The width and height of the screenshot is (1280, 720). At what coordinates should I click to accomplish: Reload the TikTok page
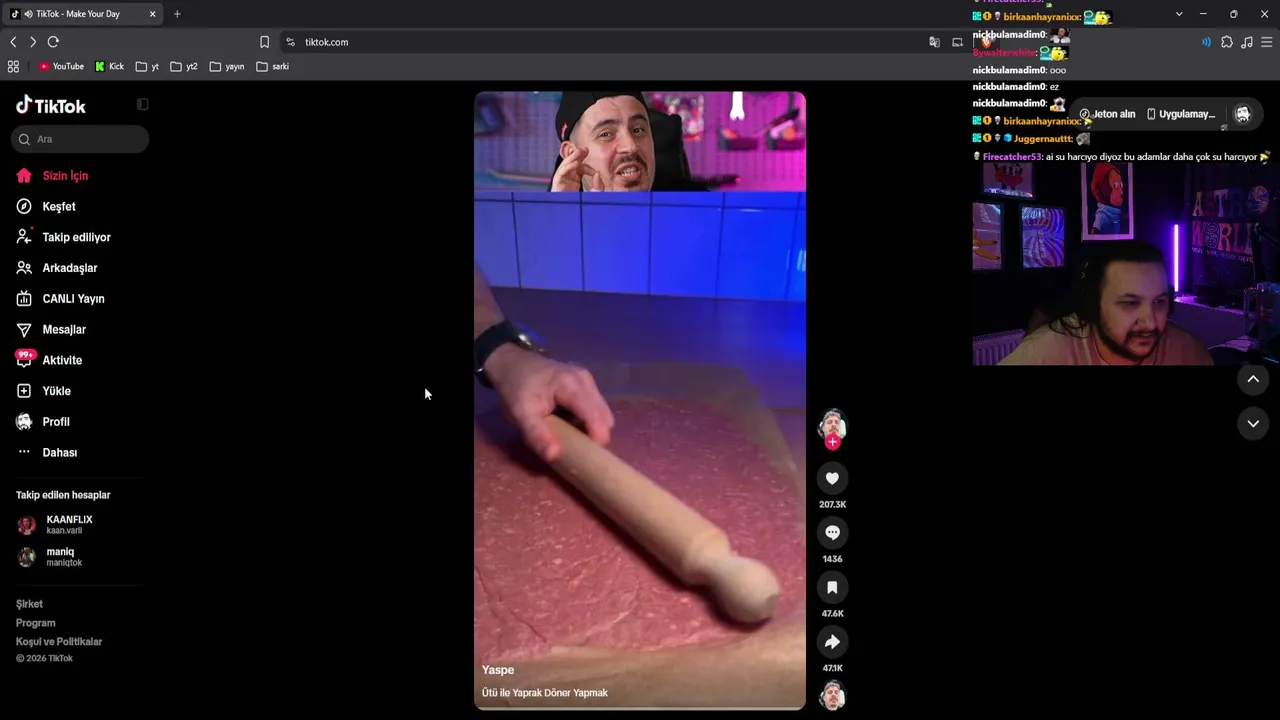(53, 42)
